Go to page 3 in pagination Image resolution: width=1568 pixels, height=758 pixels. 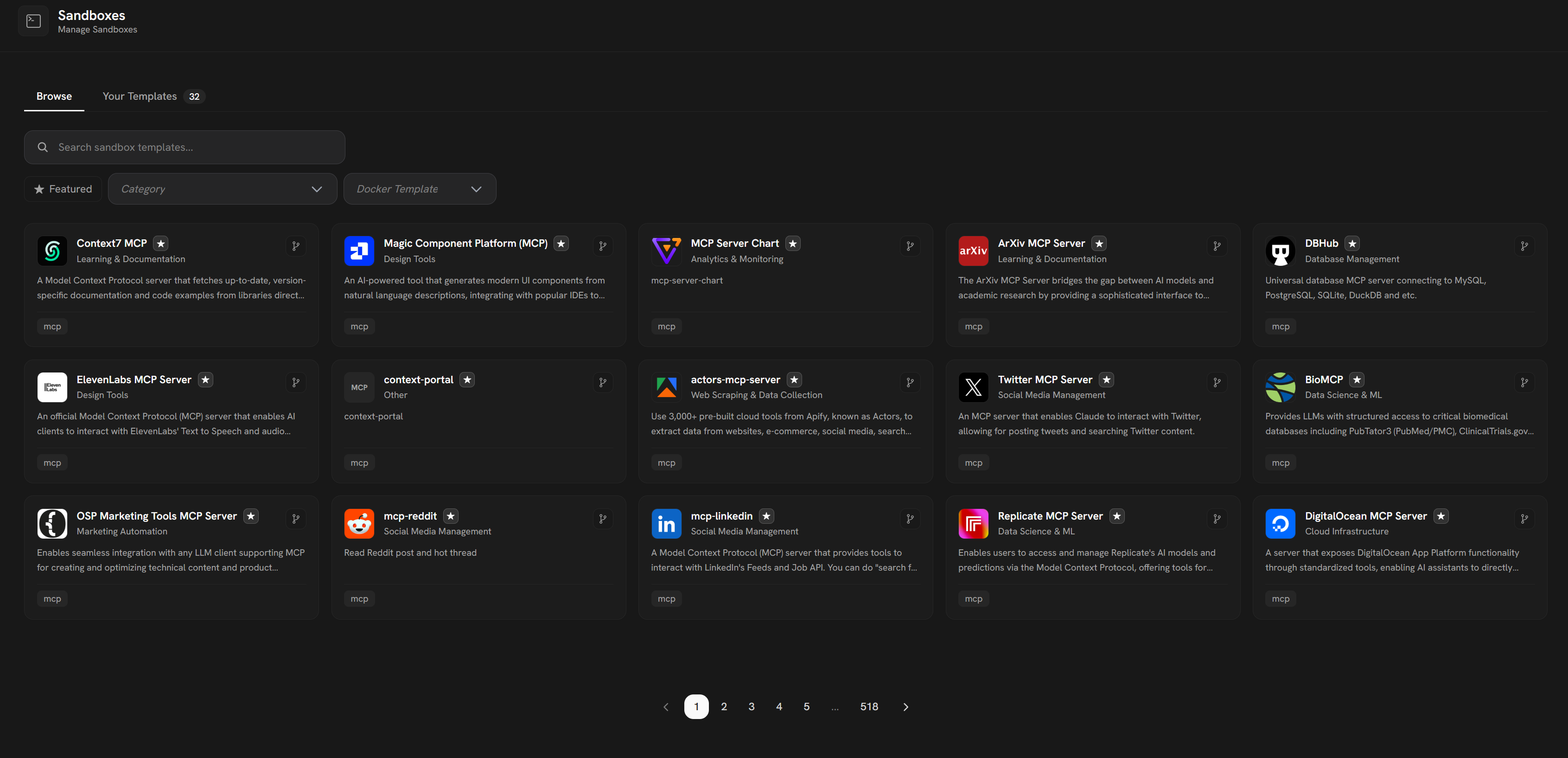tap(751, 707)
